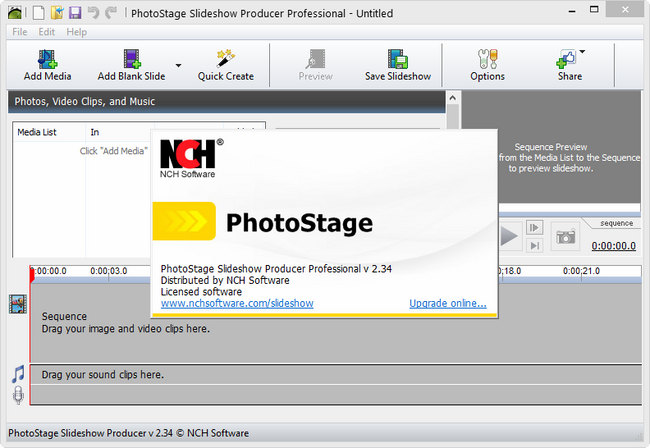This screenshot has height=448, width=650.
Task: Click the sound clips track area
Action: (x=336, y=374)
